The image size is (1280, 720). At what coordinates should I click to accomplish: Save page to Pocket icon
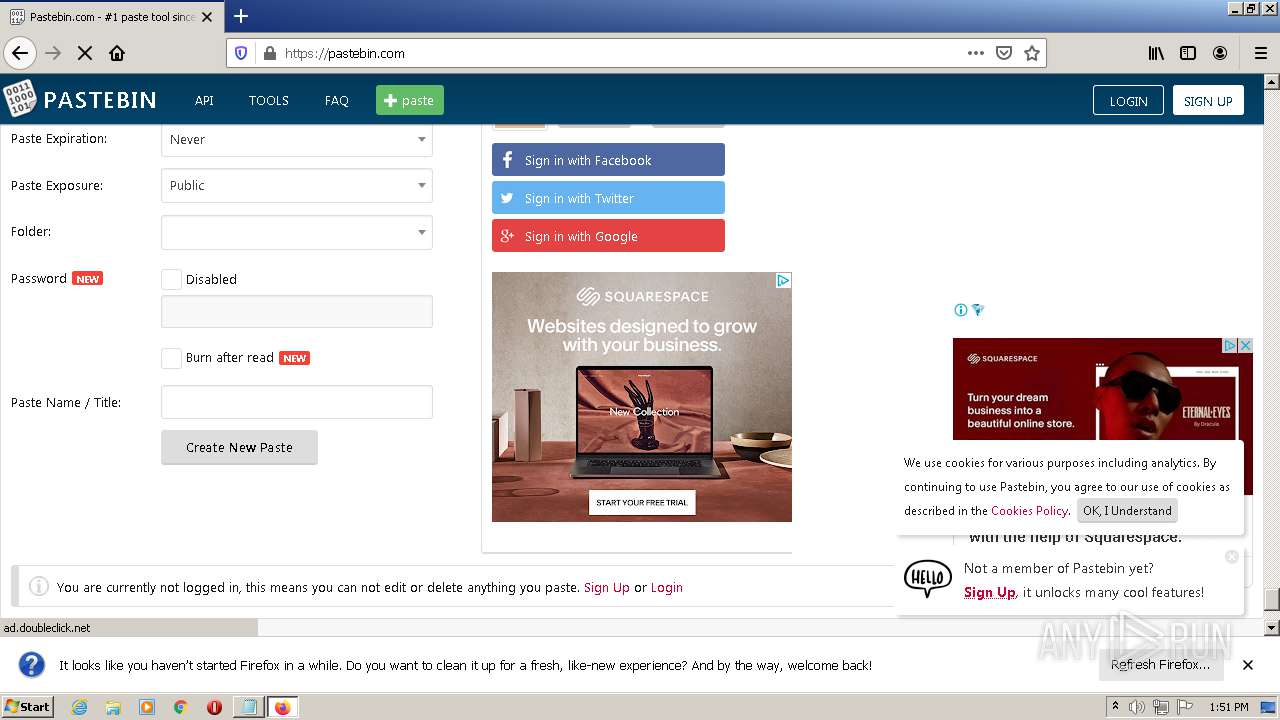[x=1004, y=53]
